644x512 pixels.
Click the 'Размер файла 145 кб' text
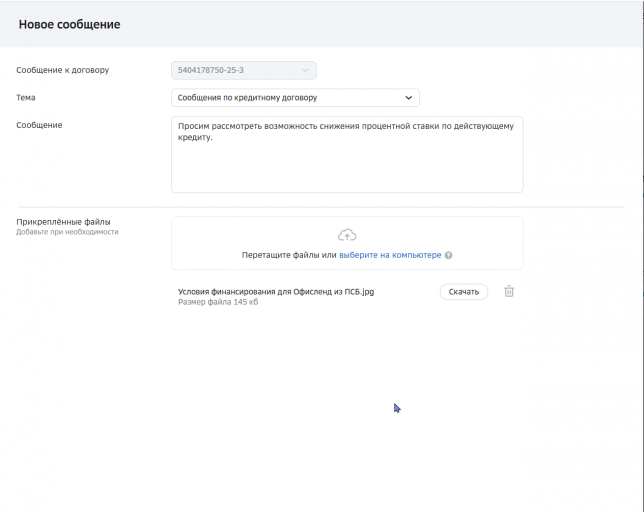pyautogui.click(x=218, y=302)
